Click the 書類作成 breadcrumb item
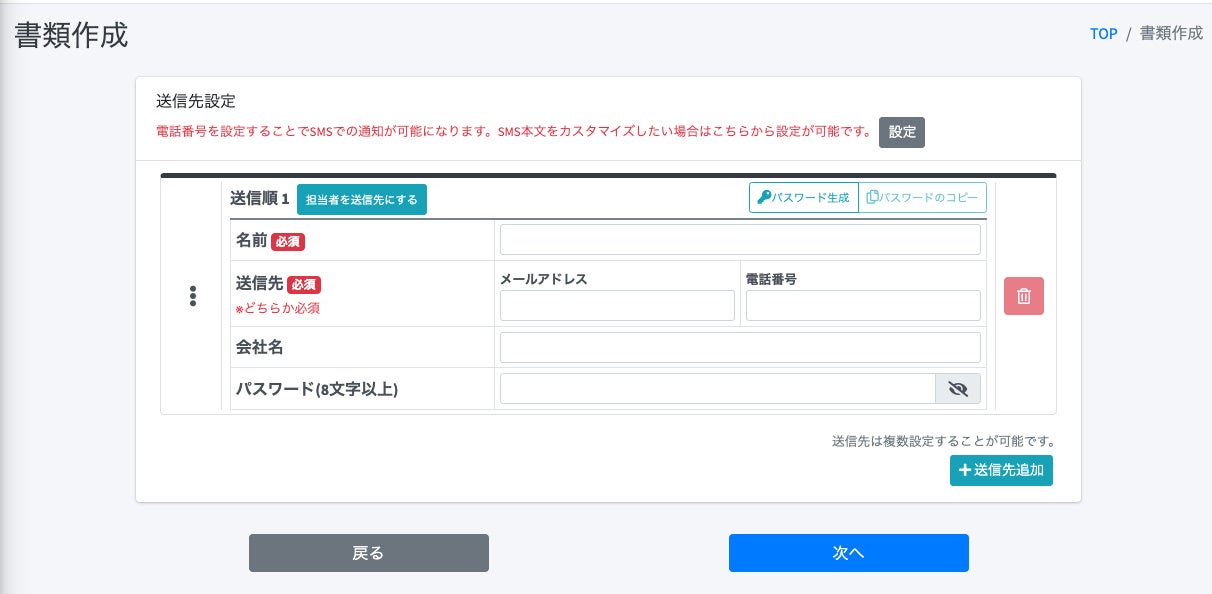The height and width of the screenshot is (594, 1212). tap(1171, 34)
